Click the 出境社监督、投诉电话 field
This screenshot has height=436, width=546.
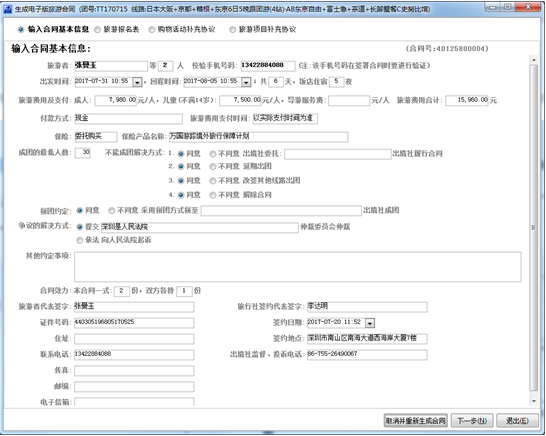367,355
